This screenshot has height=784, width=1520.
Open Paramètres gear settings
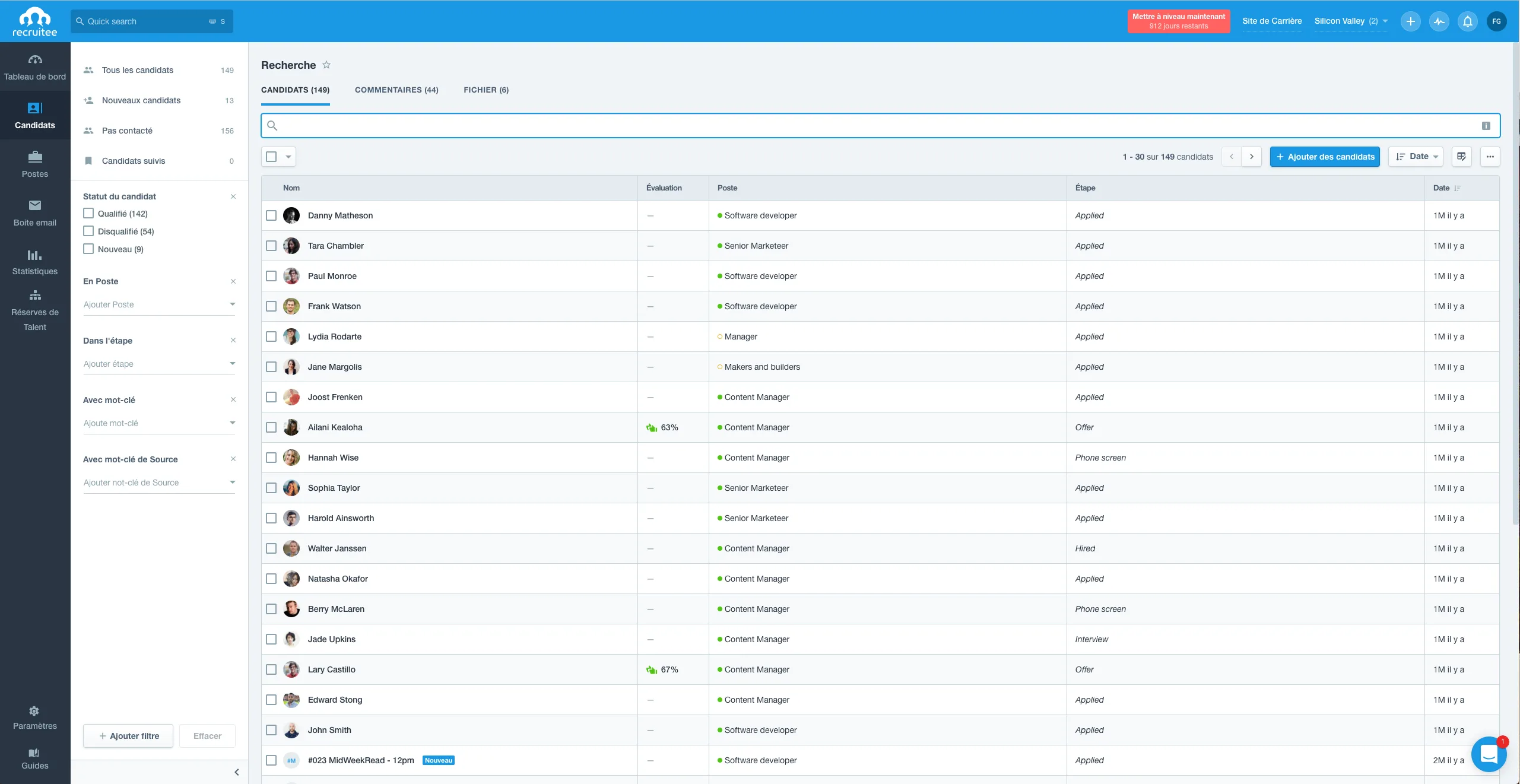(x=35, y=718)
